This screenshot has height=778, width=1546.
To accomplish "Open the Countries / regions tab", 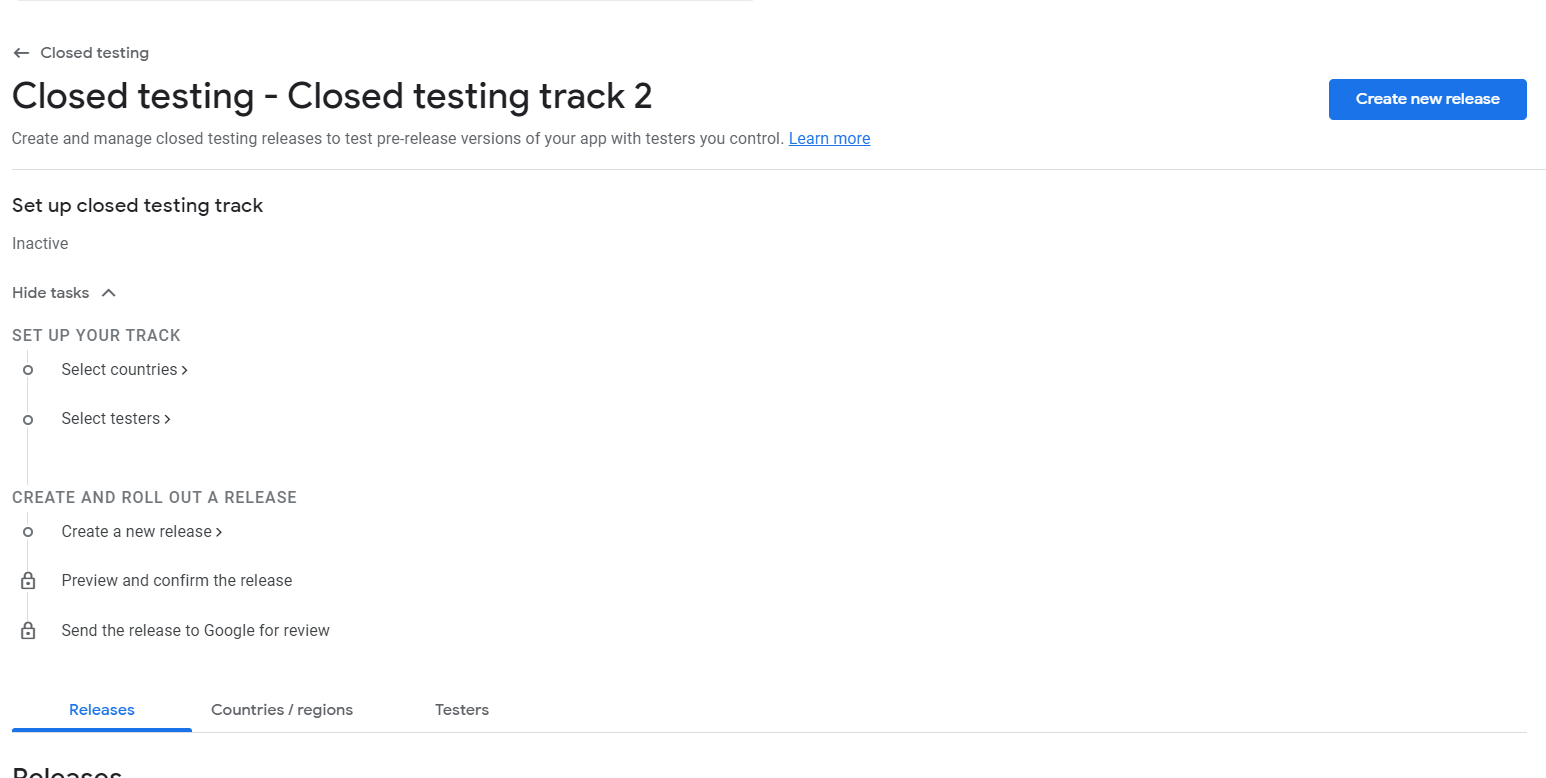I will (x=282, y=710).
